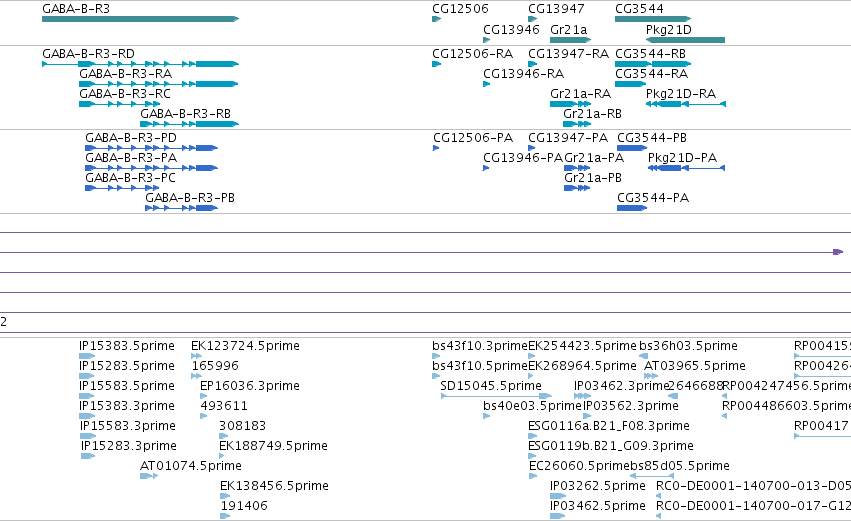Click the EP16036.3prime feature label
This screenshot has width=851, height=521.
pos(250,386)
